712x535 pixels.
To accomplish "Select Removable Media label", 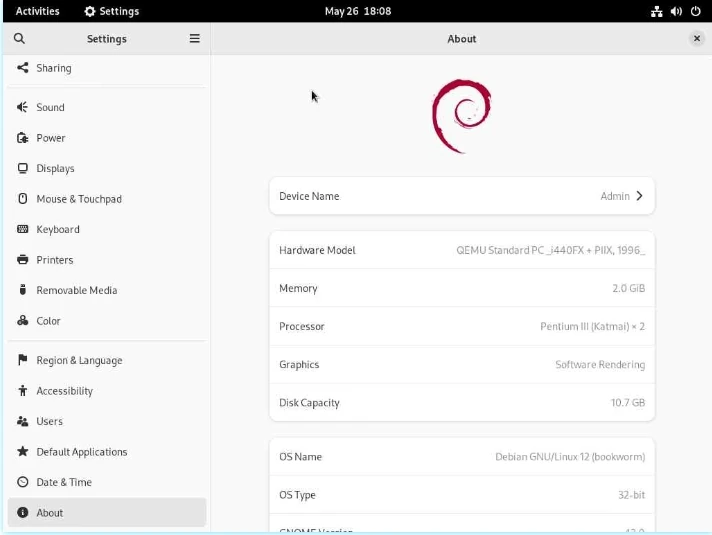I will click(x=77, y=290).
